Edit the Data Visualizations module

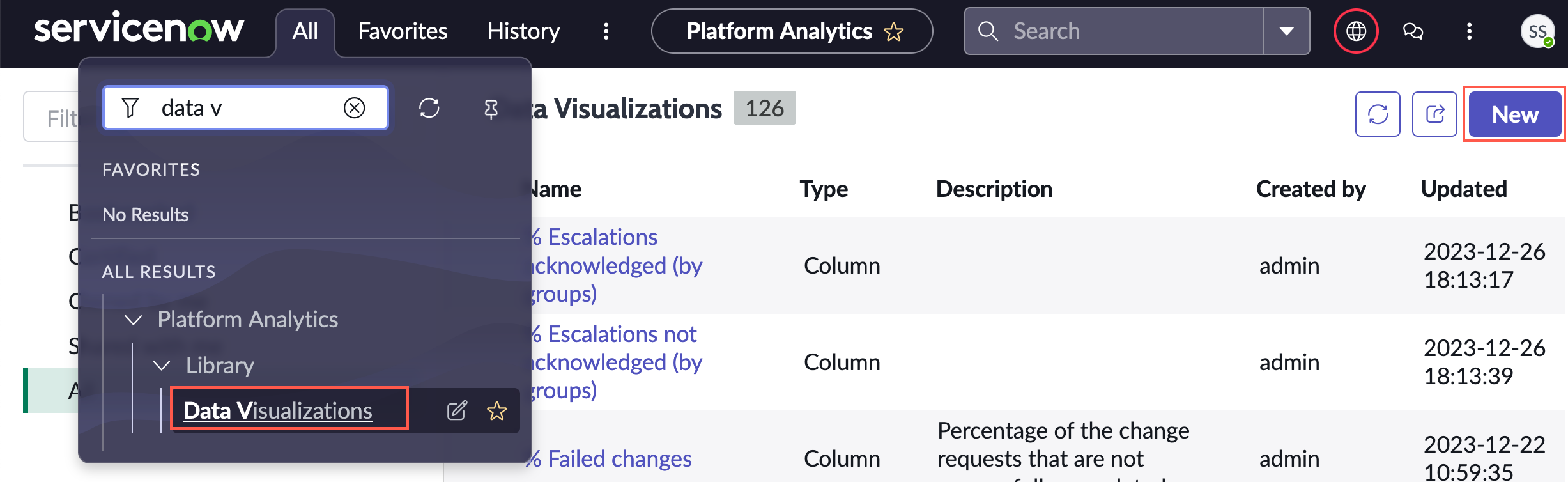457,410
